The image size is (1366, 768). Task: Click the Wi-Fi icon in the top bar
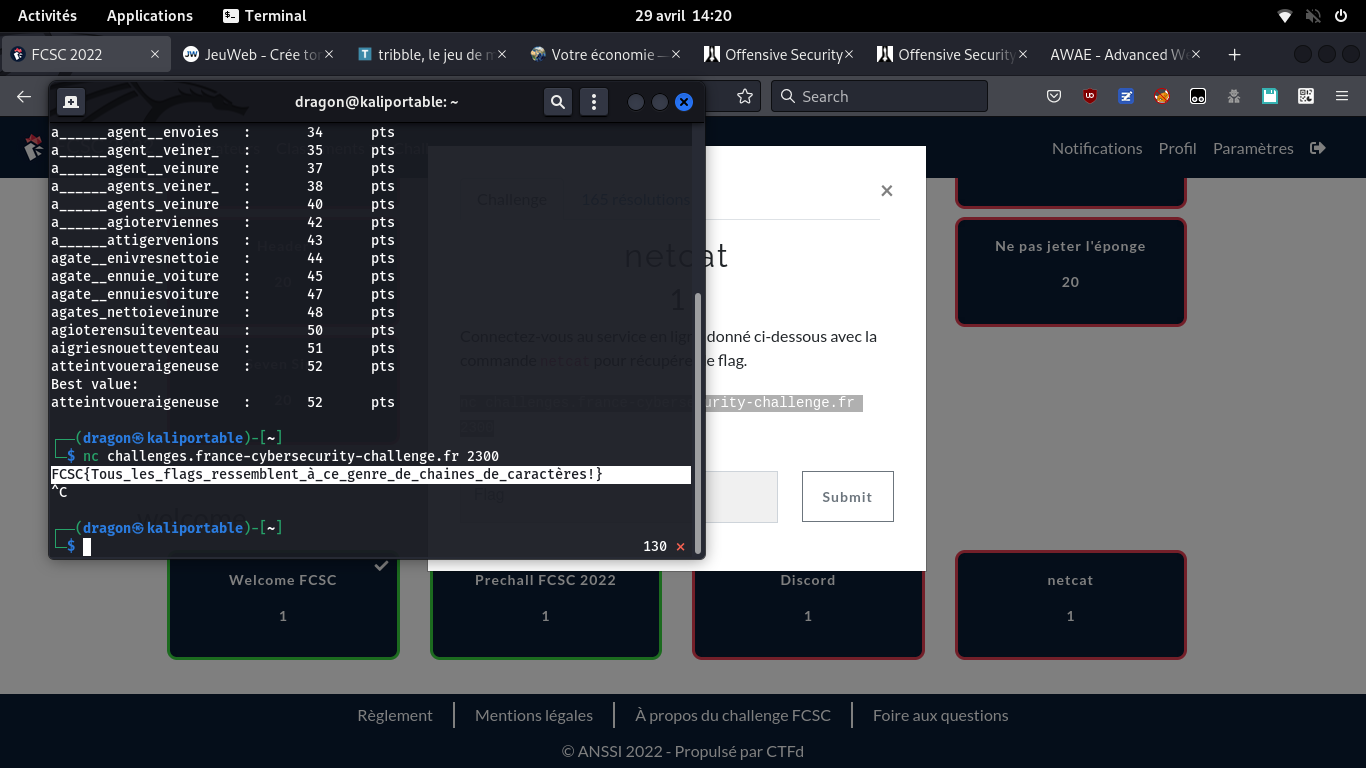click(x=1285, y=15)
